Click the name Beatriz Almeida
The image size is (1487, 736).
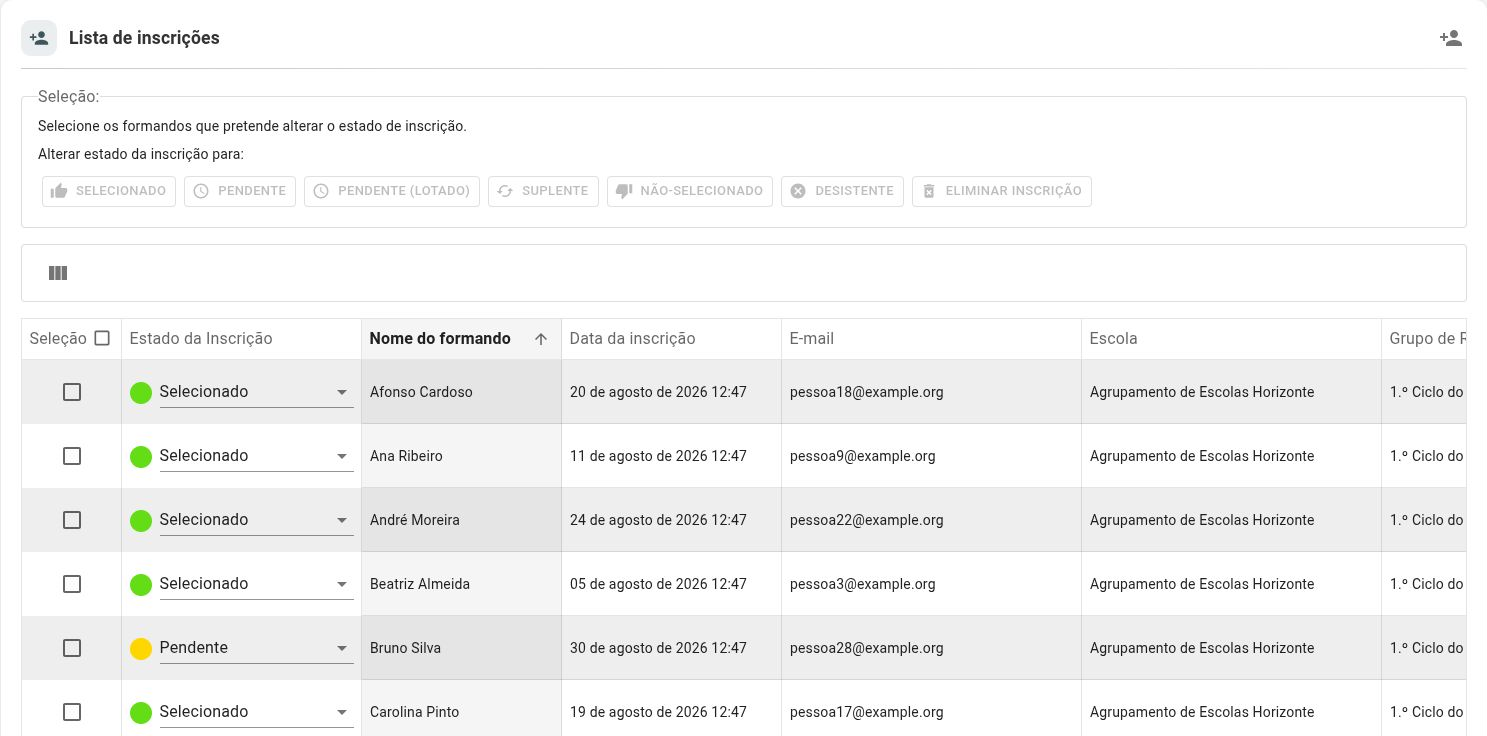pyautogui.click(x=420, y=584)
